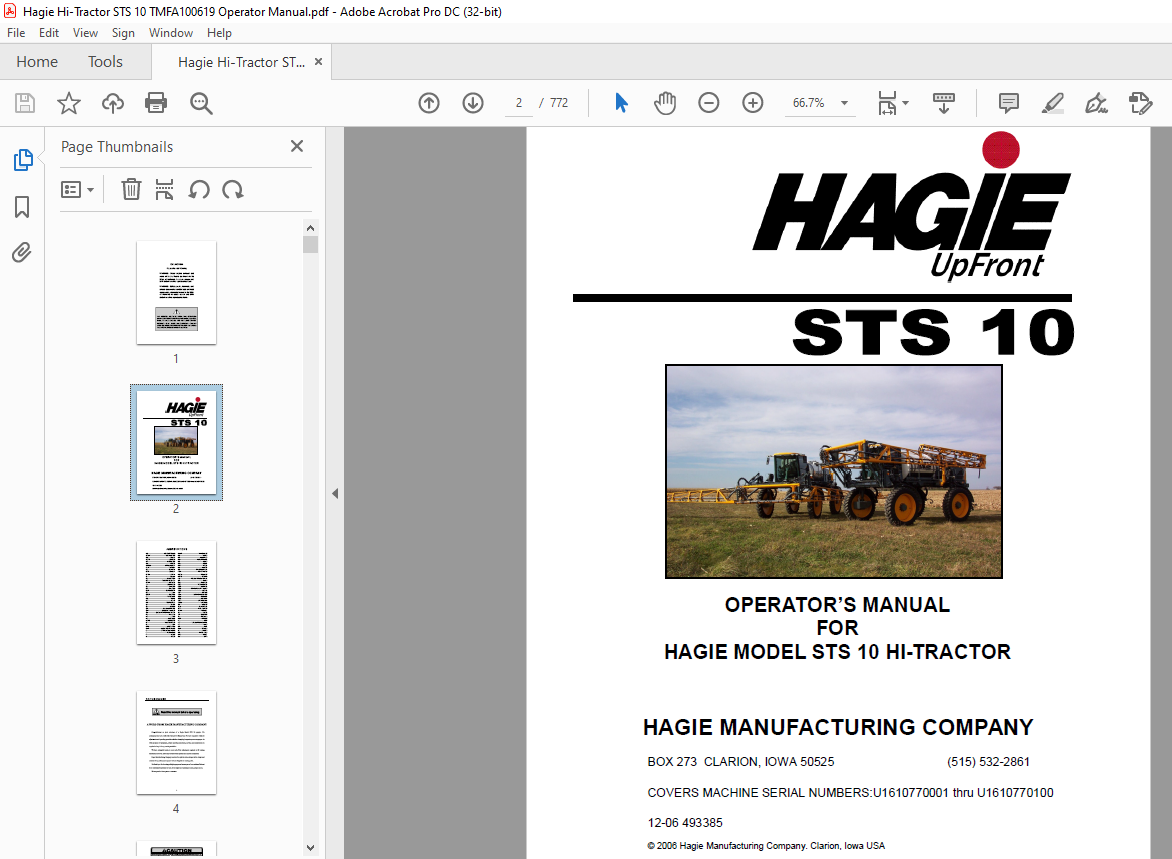Viewport: 1172px width, 859px height.
Task: Rotate page counterclockwise
Action: pos(199,189)
